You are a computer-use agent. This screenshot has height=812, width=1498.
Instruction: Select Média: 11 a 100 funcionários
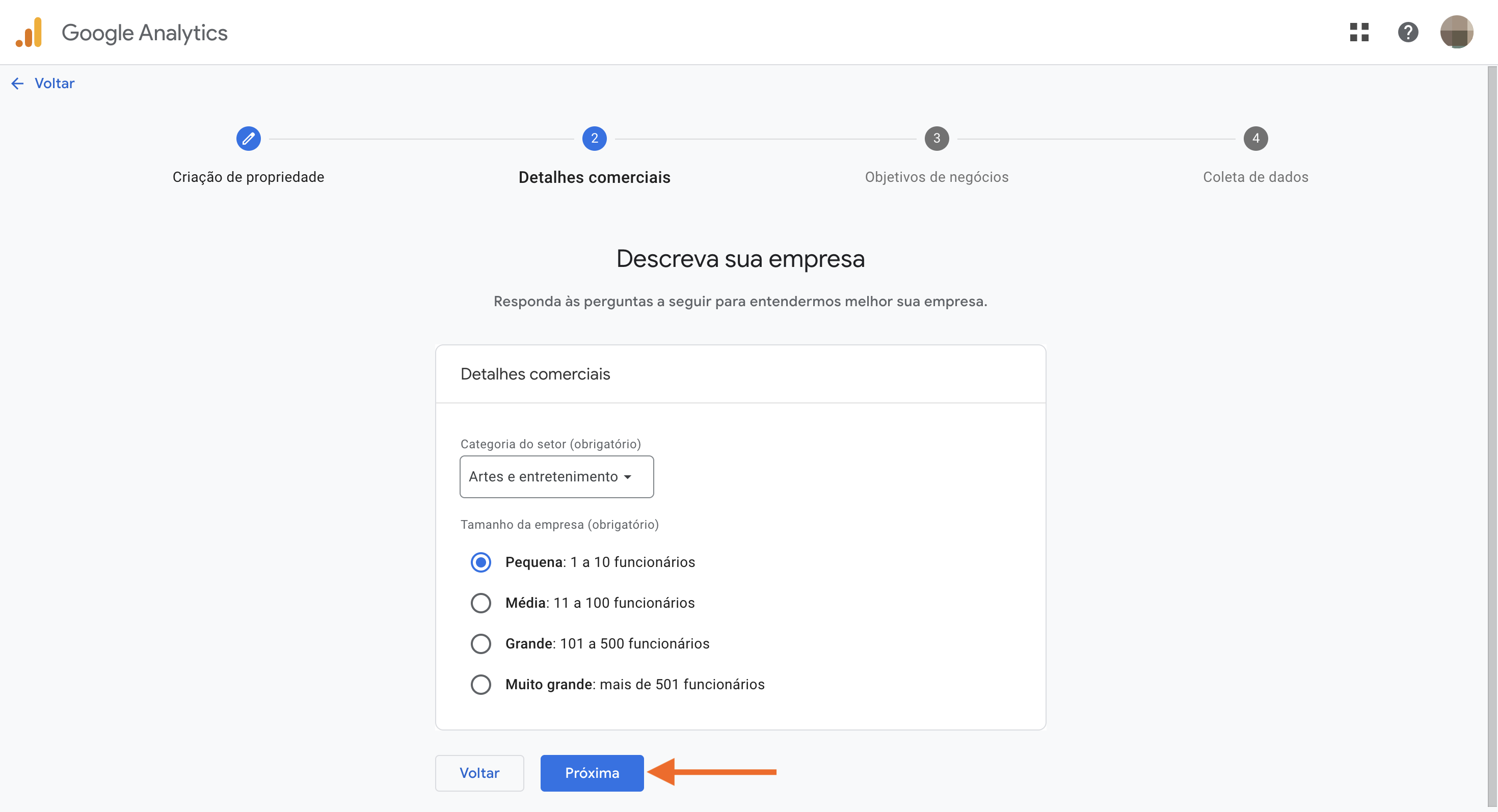point(481,603)
